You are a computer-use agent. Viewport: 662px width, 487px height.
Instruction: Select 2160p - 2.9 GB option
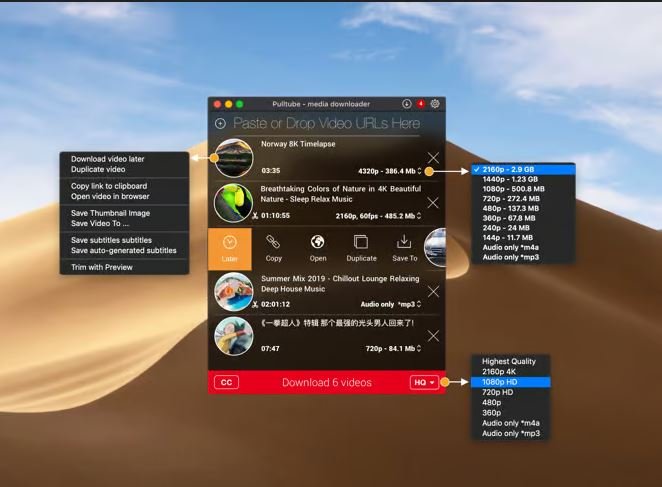coord(523,169)
